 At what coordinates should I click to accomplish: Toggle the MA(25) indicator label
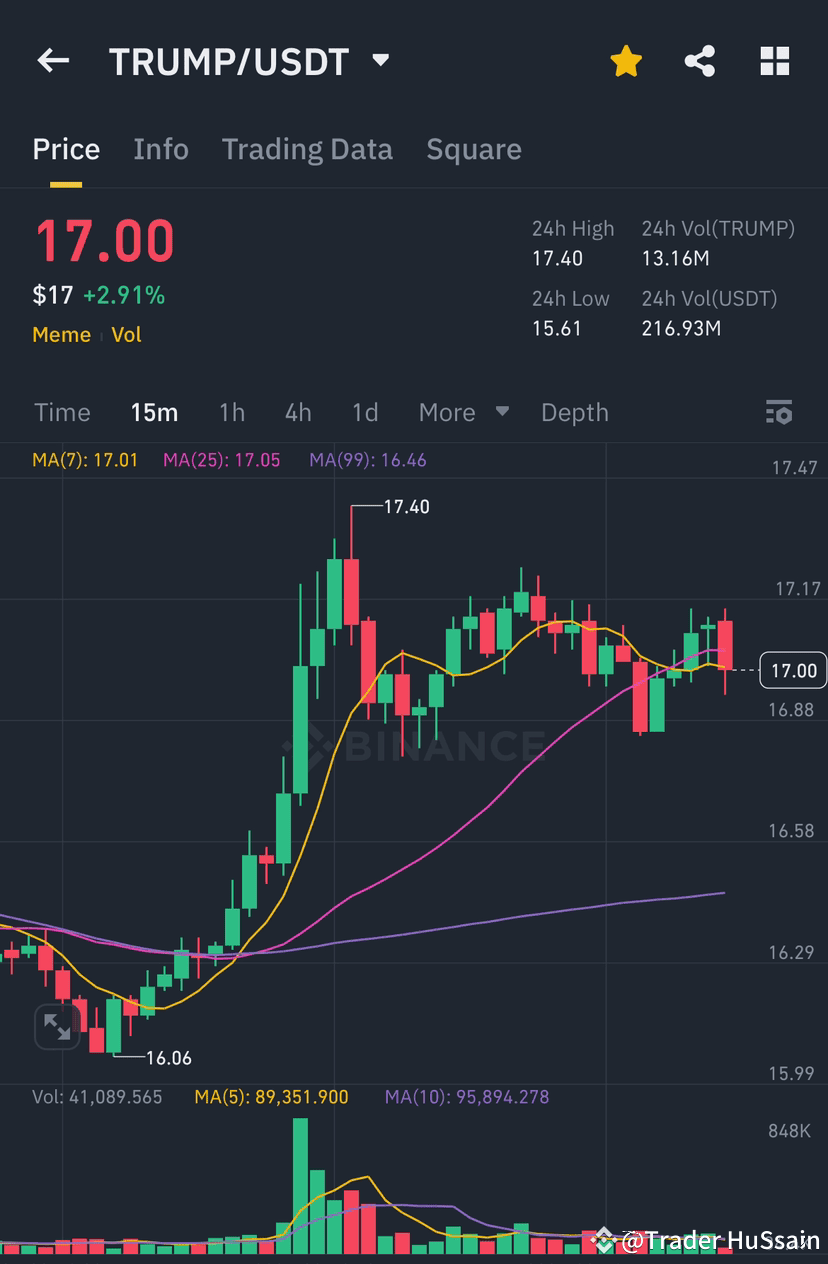coord(221,460)
